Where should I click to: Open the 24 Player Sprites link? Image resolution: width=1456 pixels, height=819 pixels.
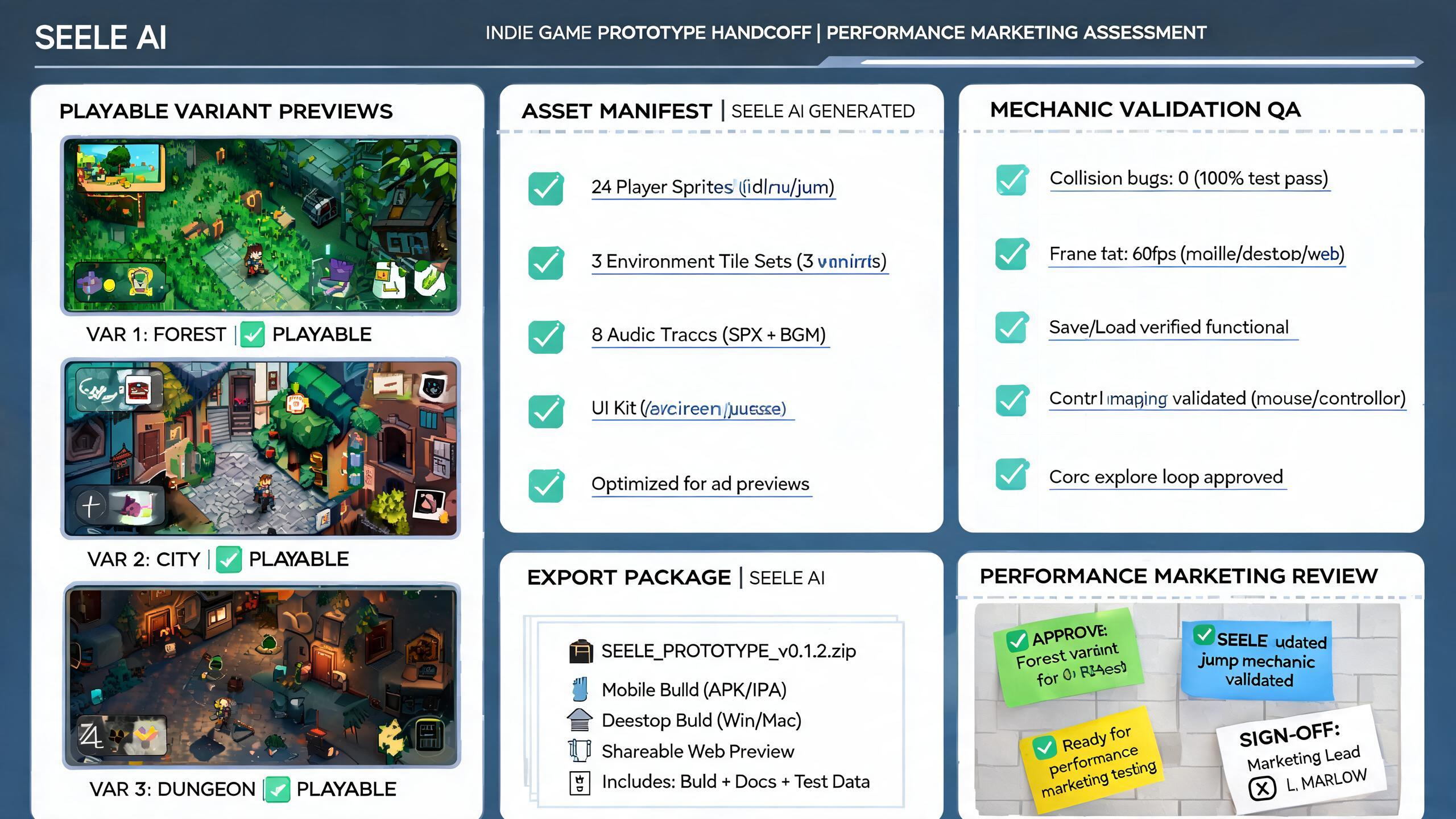pyautogui.click(x=713, y=187)
